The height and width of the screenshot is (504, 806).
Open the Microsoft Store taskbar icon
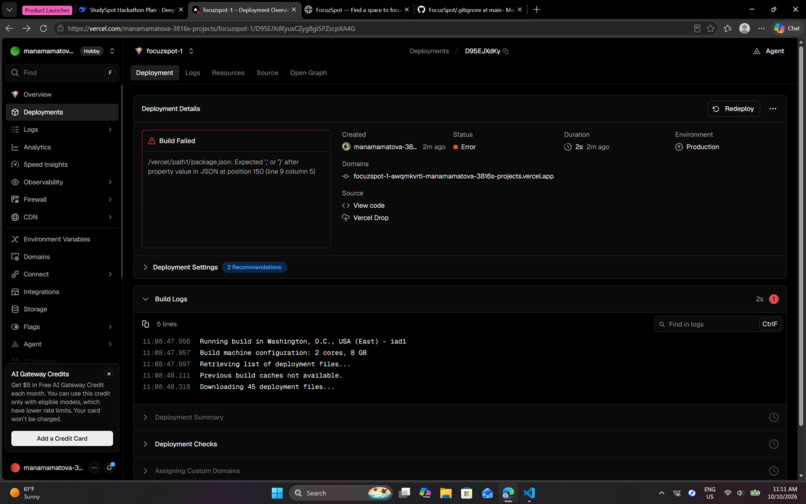pos(466,493)
